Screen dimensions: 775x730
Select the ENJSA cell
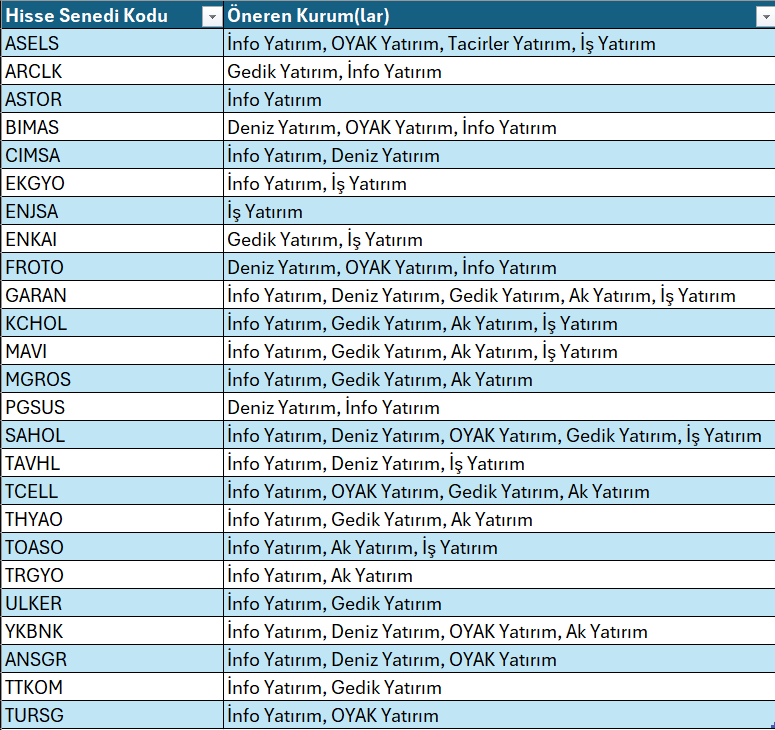pyautogui.click(x=112, y=211)
